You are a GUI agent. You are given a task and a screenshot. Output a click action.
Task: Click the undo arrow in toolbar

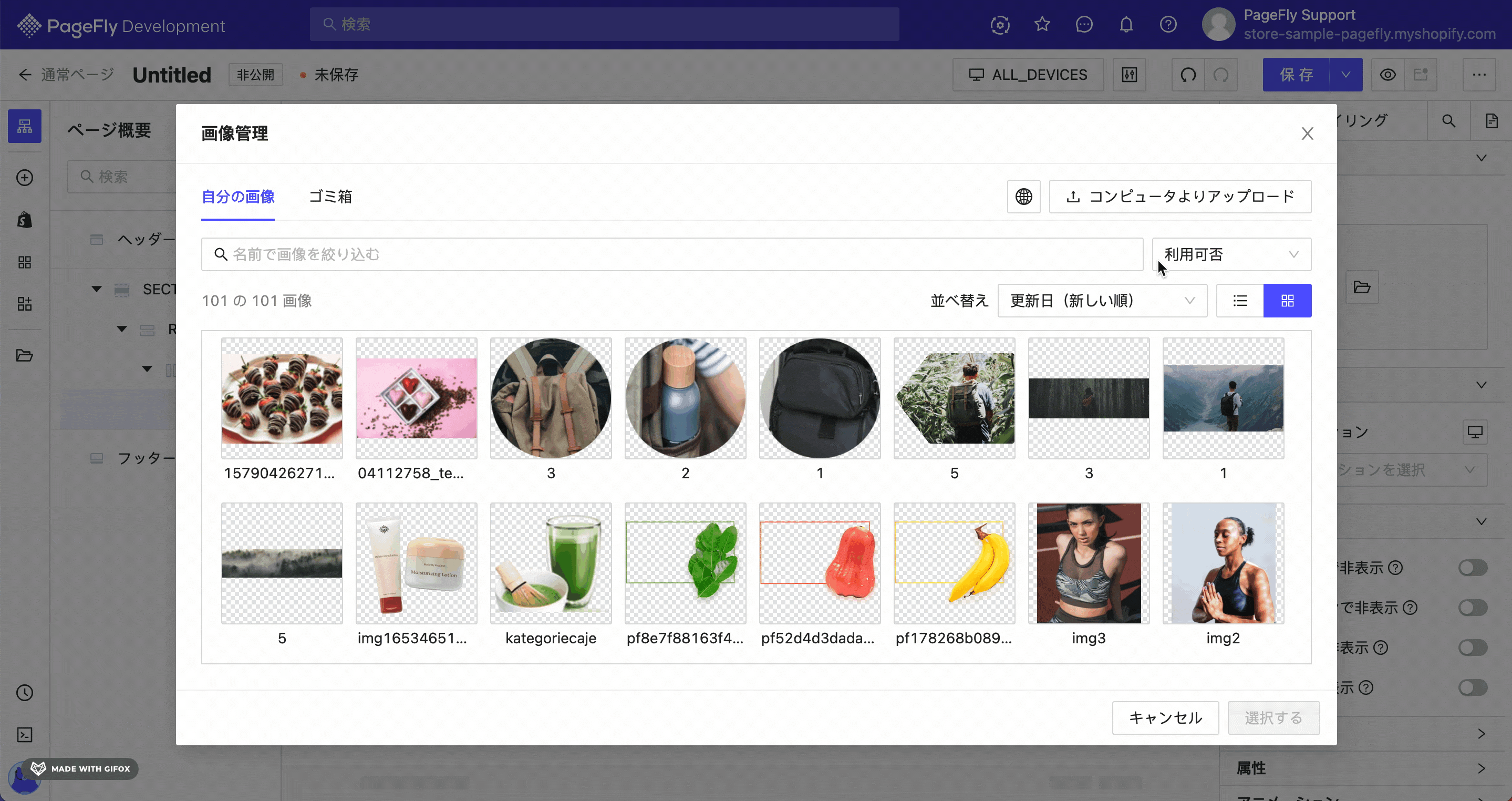pos(1188,75)
